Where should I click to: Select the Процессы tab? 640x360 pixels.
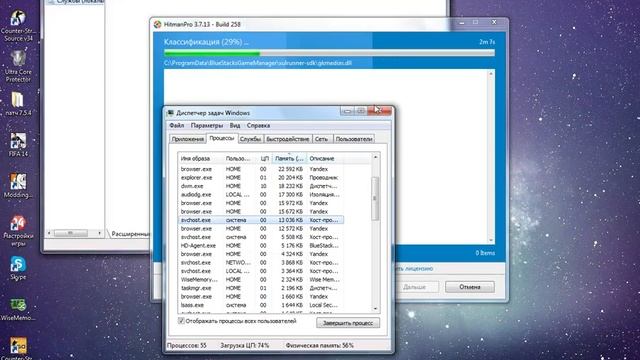click(222, 138)
